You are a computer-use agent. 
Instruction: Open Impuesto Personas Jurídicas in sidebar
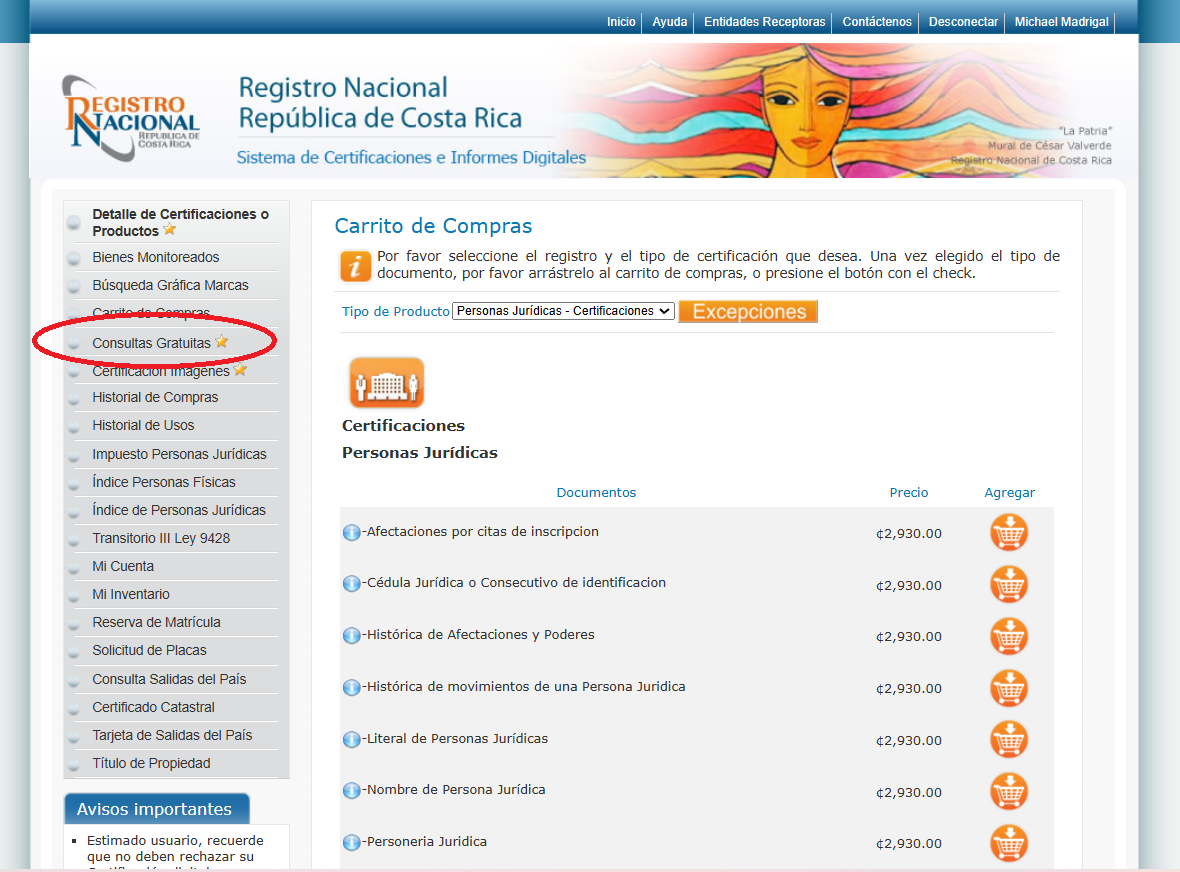click(179, 454)
